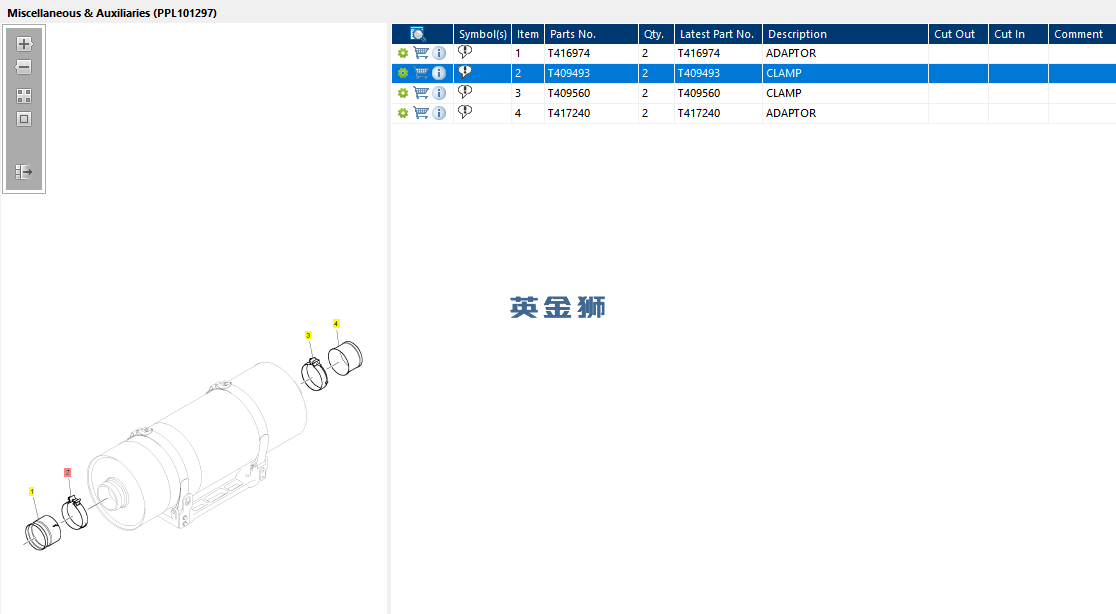The image size is (1116, 614).
Task: Click the four-squares grid view icon
Action: point(23,96)
